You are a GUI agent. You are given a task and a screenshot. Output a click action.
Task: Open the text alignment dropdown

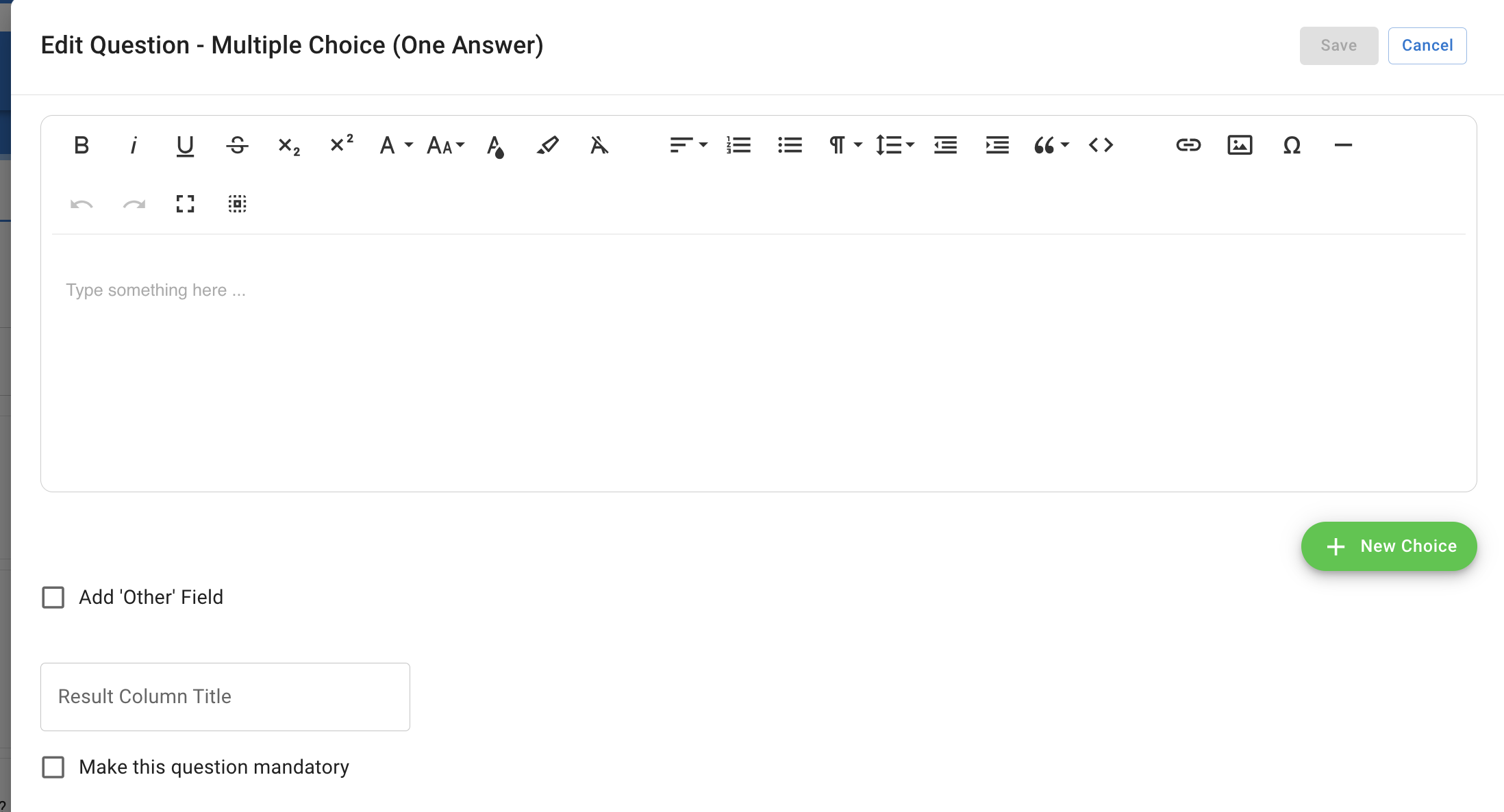688,145
